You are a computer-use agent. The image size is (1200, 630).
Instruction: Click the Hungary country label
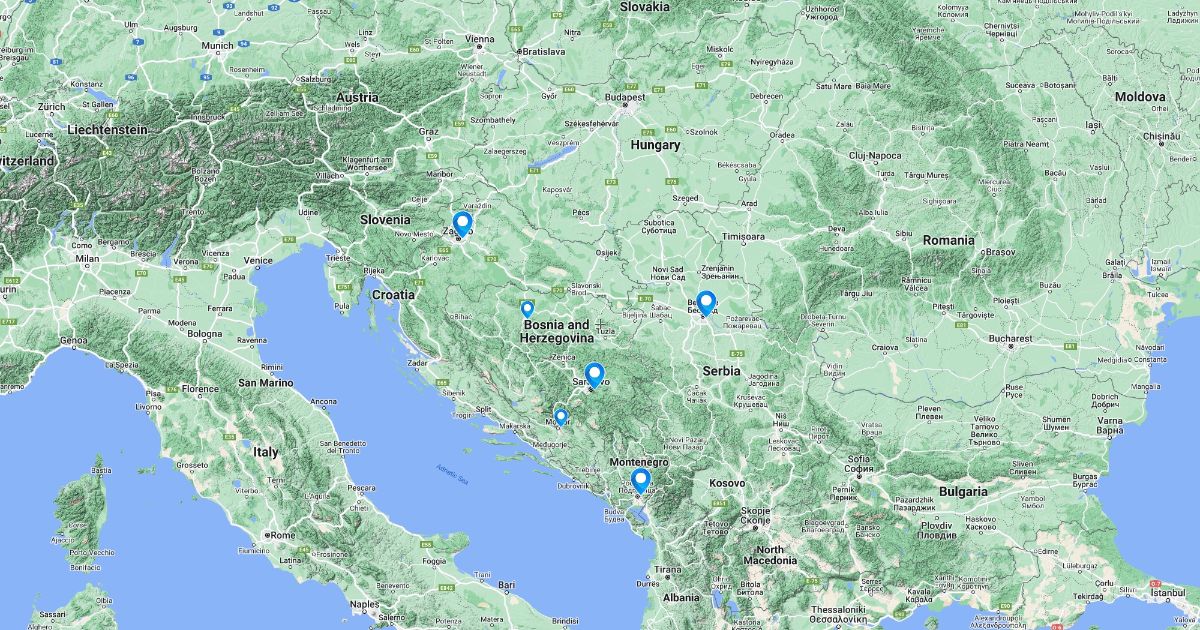click(x=655, y=145)
